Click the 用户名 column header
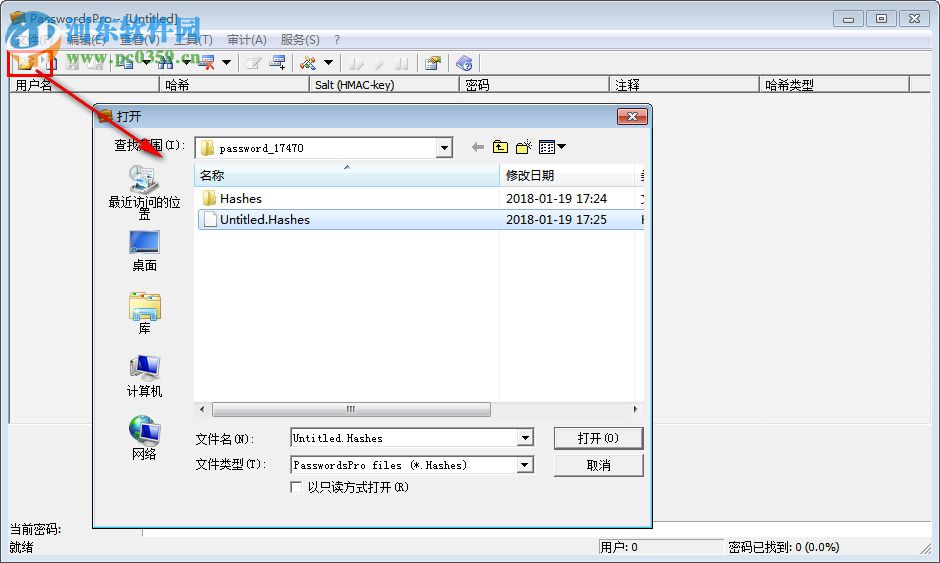The height and width of the screenshot is (563, 940). pos(84,85)
